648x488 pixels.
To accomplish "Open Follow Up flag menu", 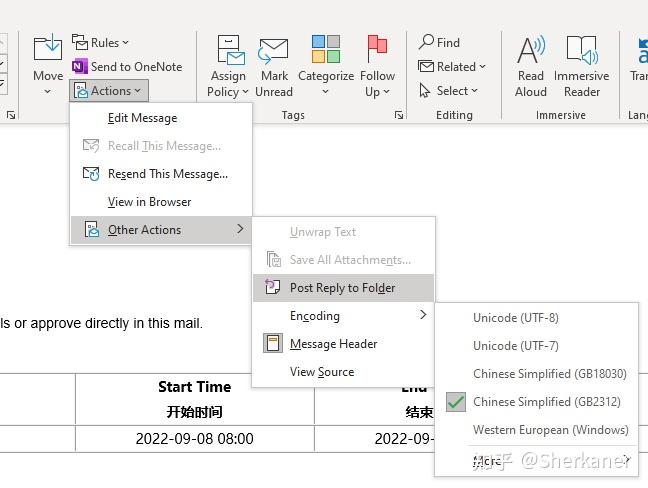I will tap(377, 66).
